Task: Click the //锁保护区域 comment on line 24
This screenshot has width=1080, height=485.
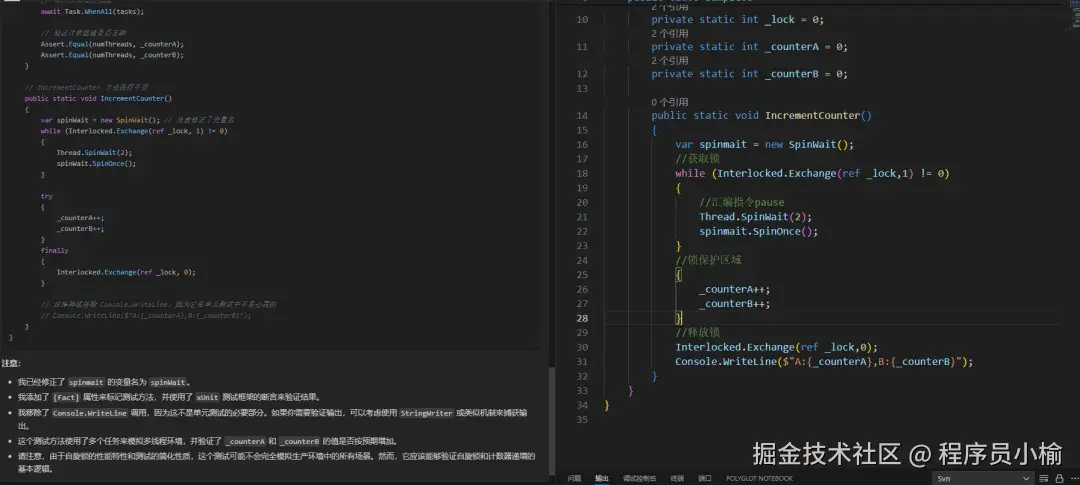Action: click(709, 260)
